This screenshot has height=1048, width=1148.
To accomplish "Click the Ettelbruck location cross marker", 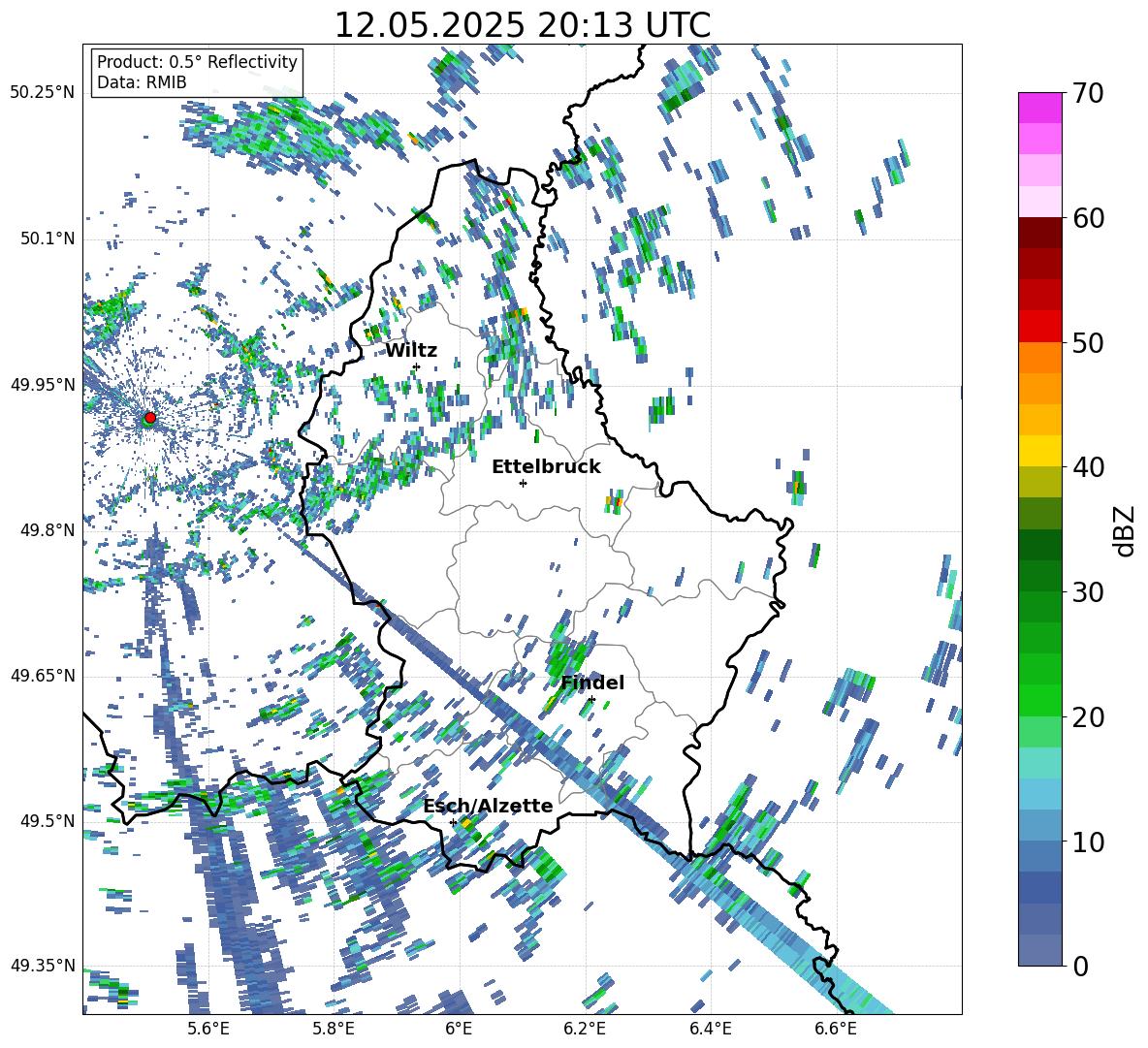I will 523,483.
